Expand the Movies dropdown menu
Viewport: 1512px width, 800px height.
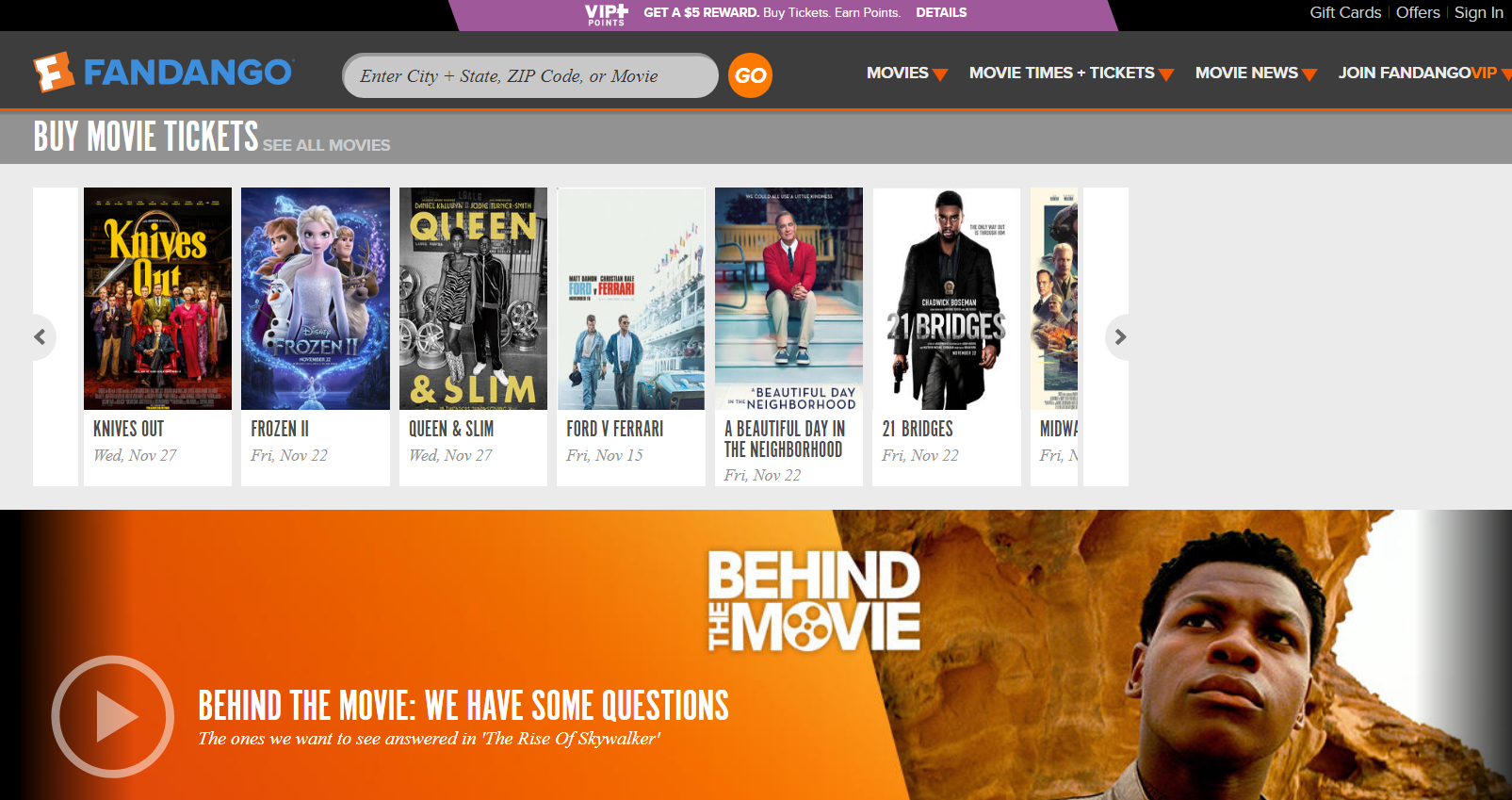coord(906,73)
